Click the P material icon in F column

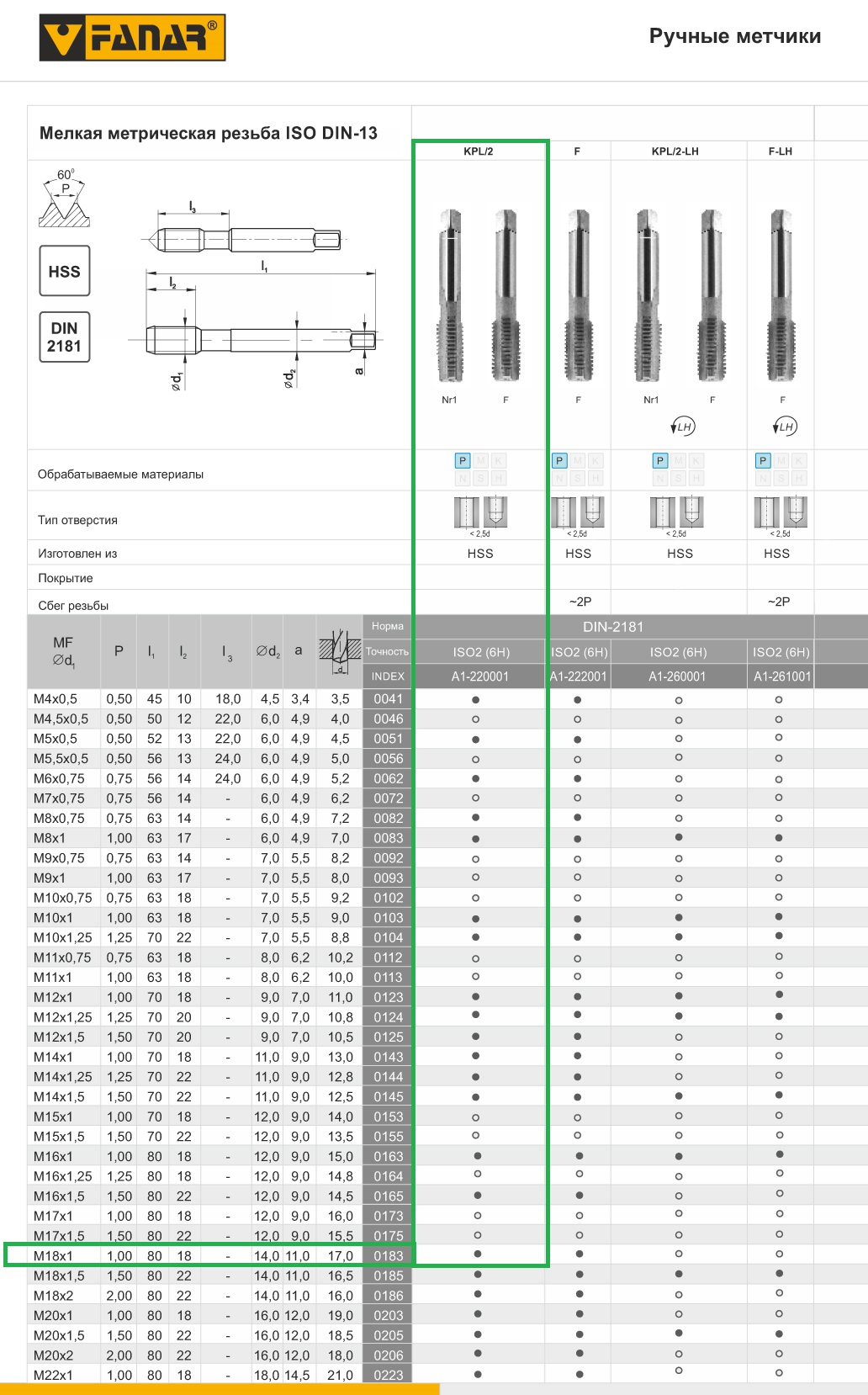click(x=559, y=460)
